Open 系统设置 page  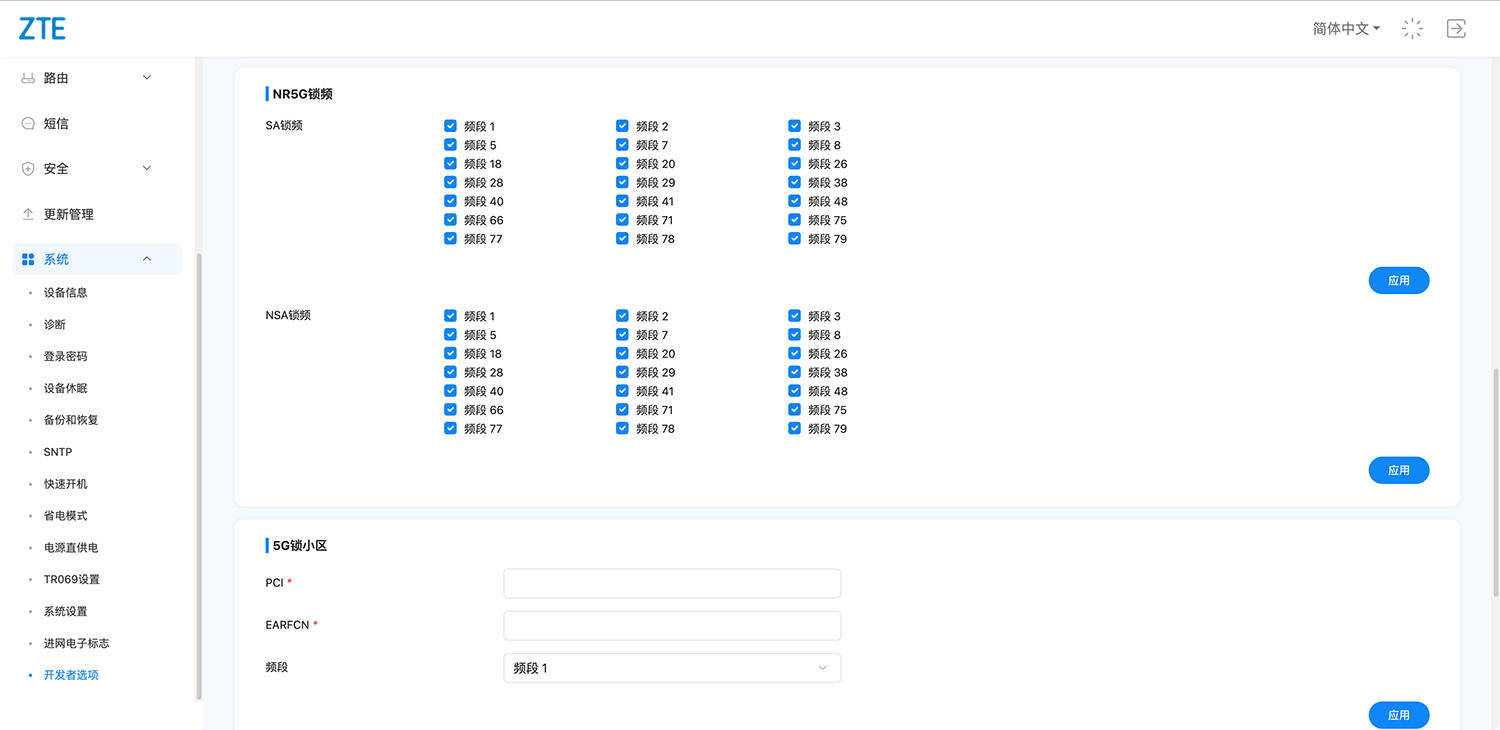(65, 611)
